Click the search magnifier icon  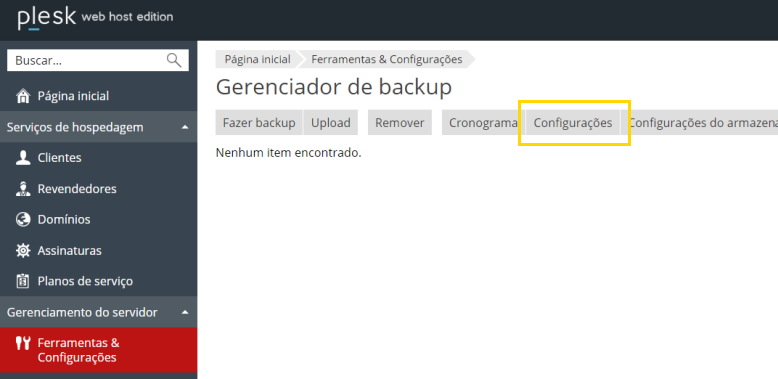click(174, 61)
